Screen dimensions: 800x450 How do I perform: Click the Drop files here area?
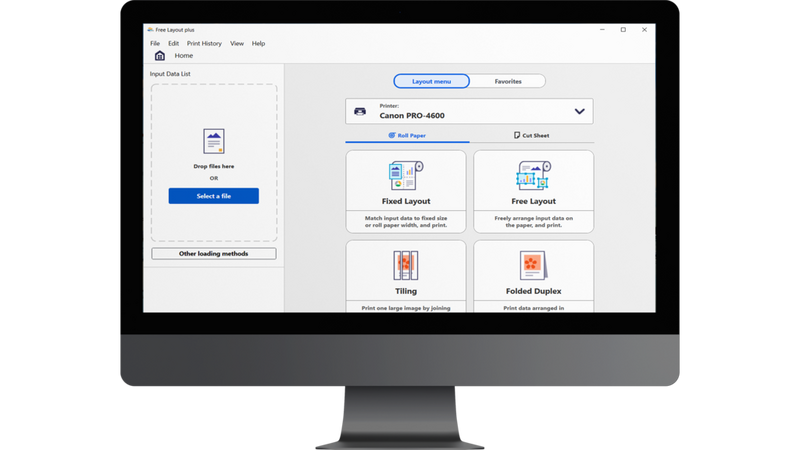213,166
